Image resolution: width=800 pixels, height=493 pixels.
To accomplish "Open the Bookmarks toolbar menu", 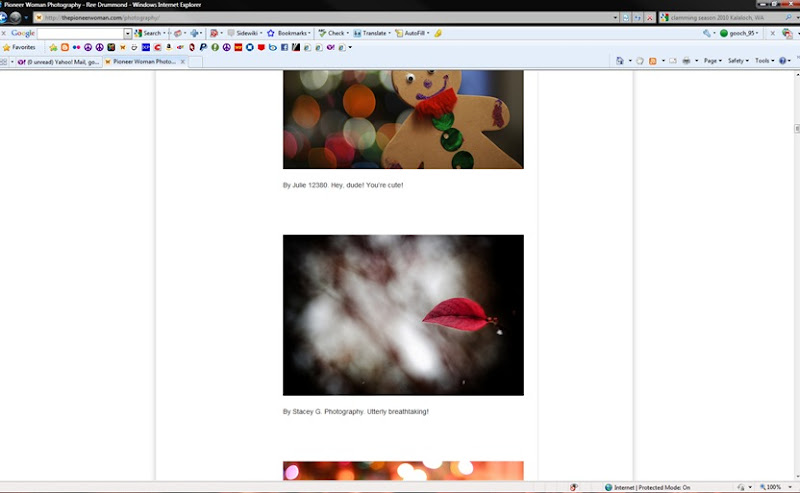I will [289, 33].
